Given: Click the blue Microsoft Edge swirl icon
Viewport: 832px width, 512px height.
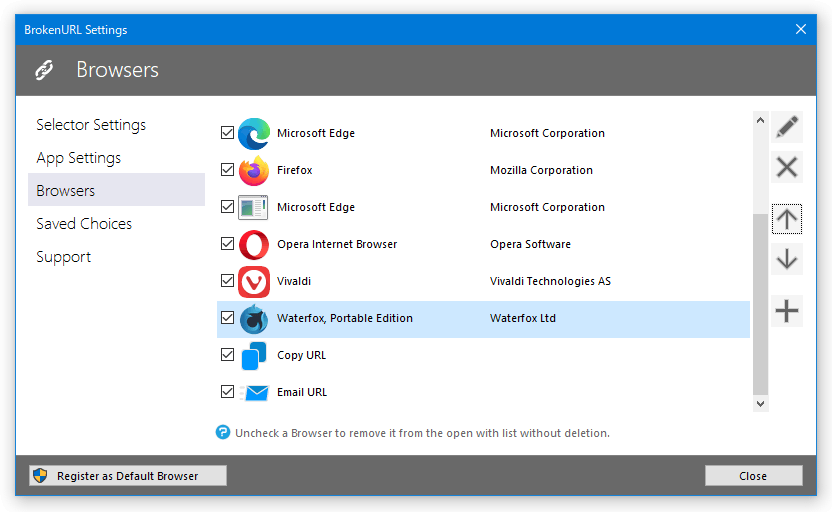Looking at the screenshot, I should coord(254,134).
